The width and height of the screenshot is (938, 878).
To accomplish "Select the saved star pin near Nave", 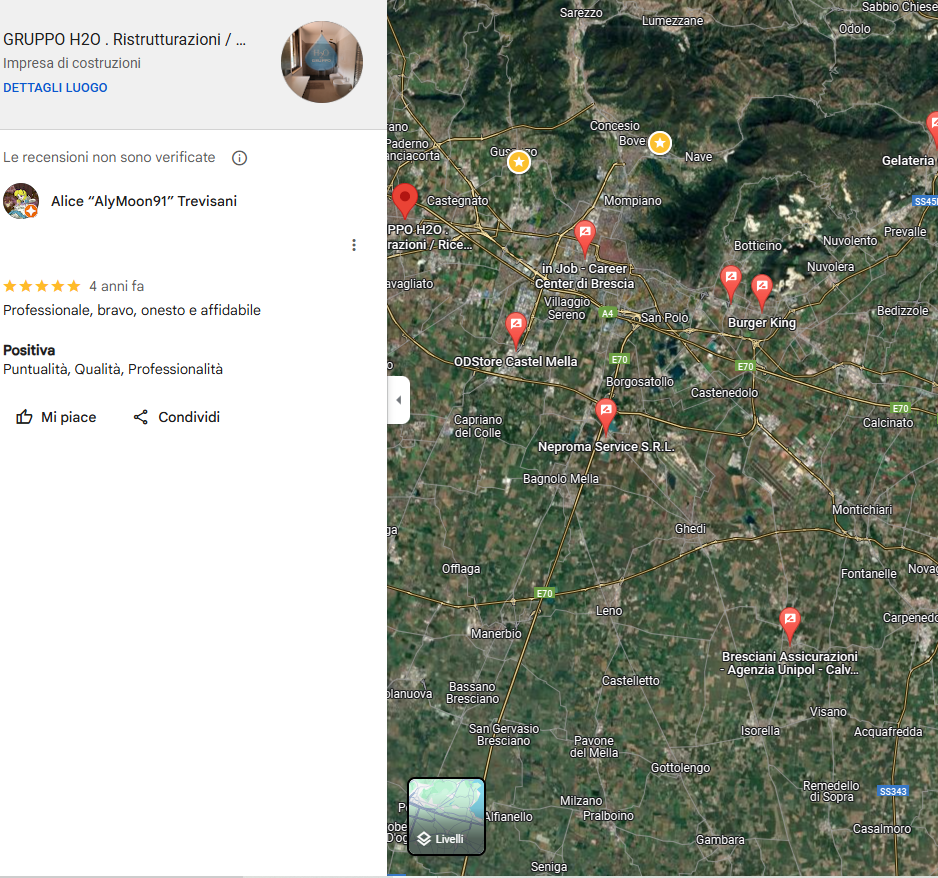I will click(x=660, y=143).
